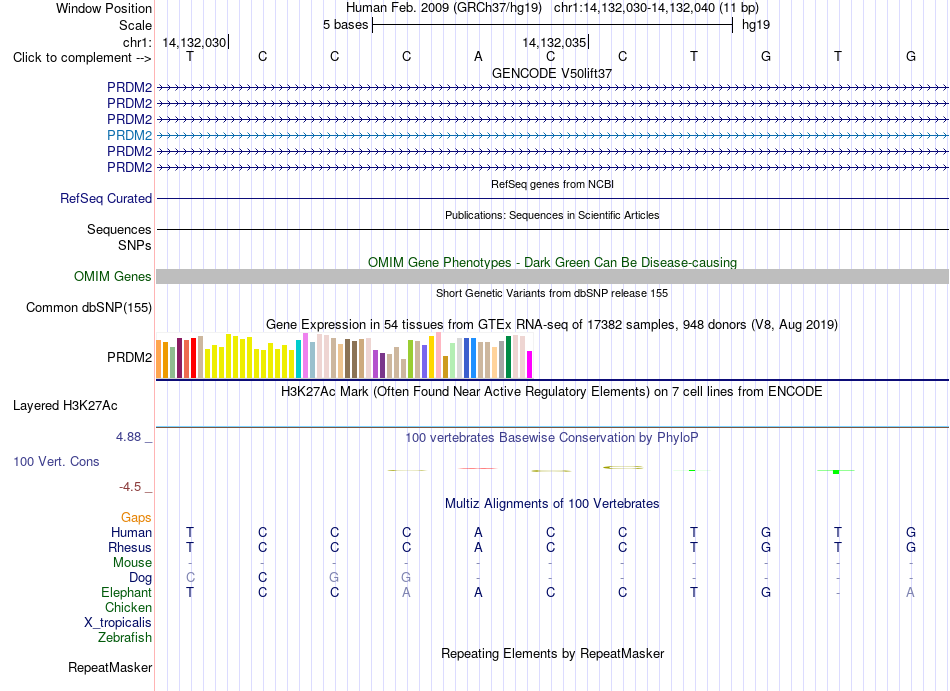The height and width of the screenshot is (691, 950).
Task: Click the window position chr1:14,132,030-14,132,040 text
Action: coord(656,8)
